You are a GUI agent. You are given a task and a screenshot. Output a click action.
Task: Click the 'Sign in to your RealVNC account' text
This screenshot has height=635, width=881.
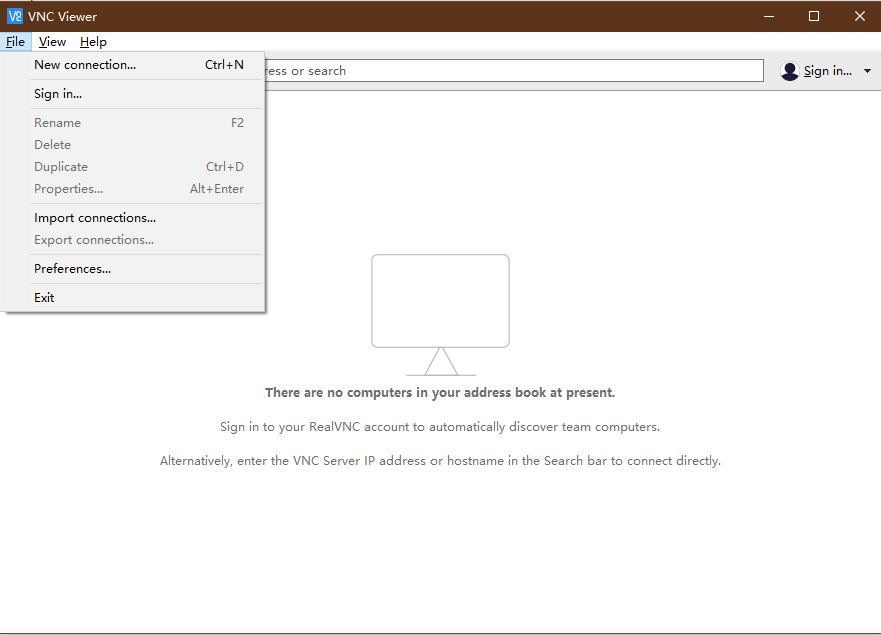(440, 427)
